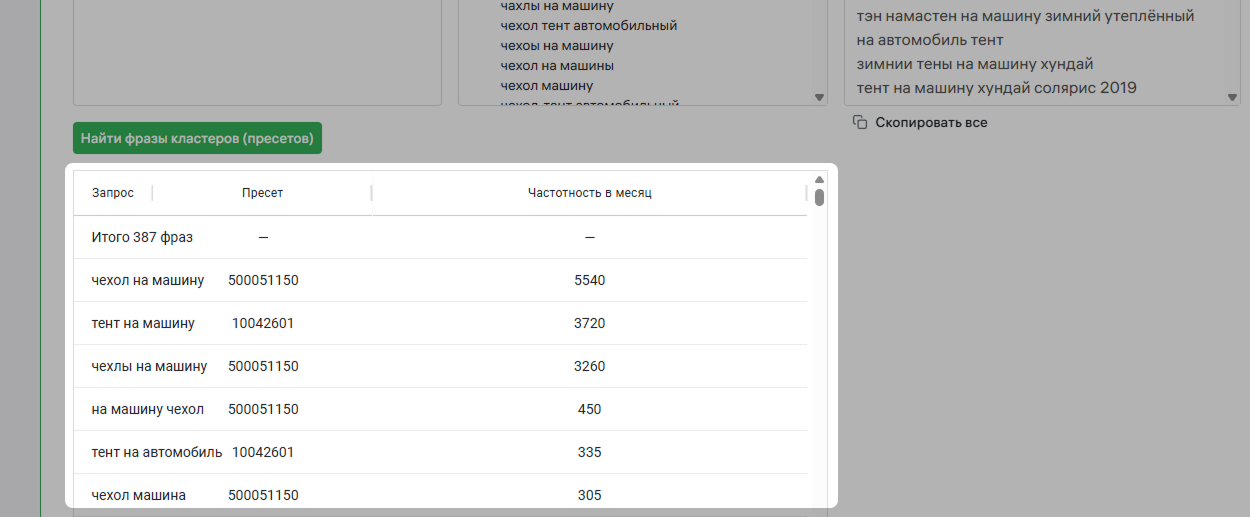This screenshot has width=1250, height=517.
Task: Click the Скопировать все link
Action: coord(931,122)
